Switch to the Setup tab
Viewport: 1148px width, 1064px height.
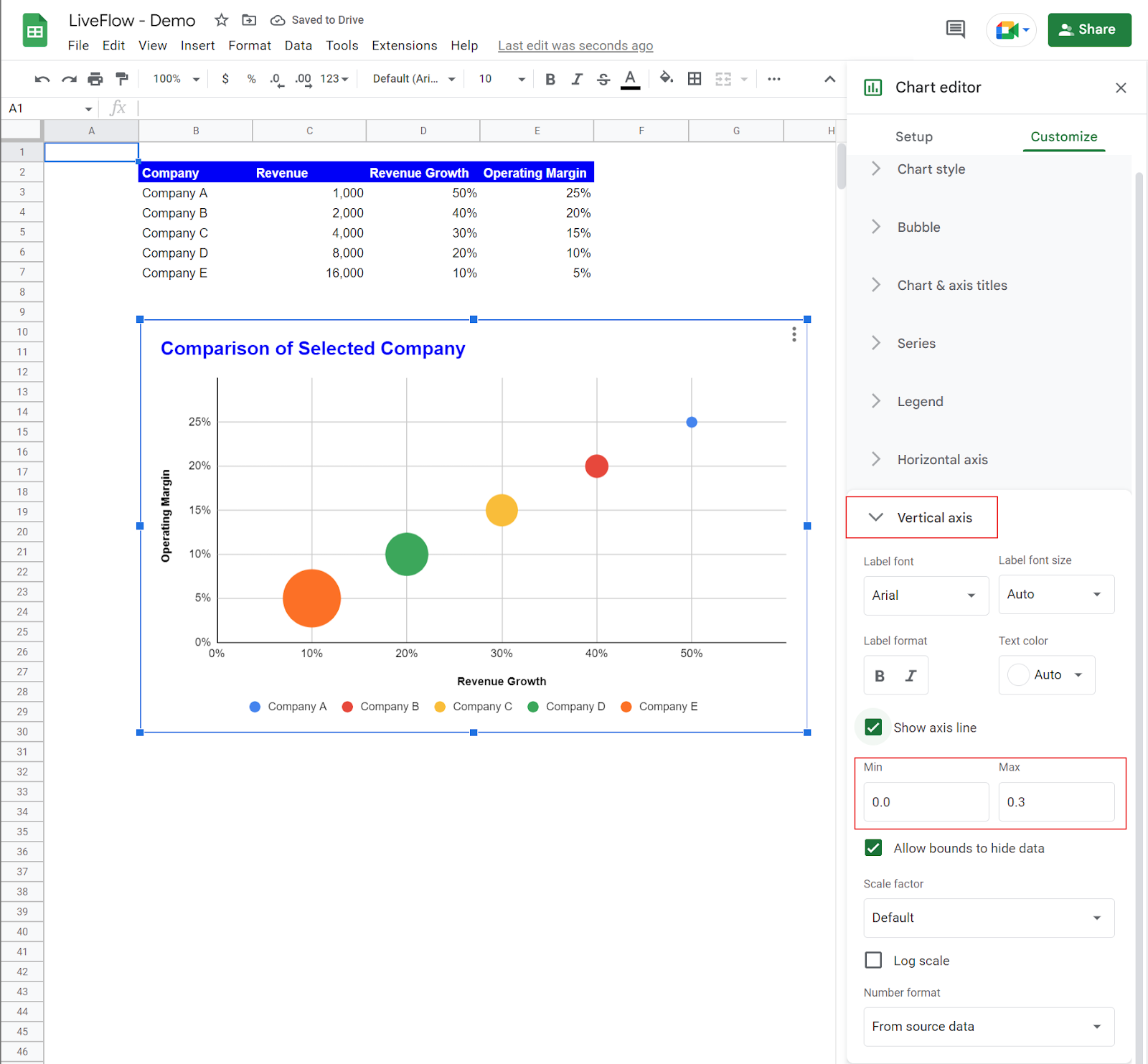click(x=913, y=136)
